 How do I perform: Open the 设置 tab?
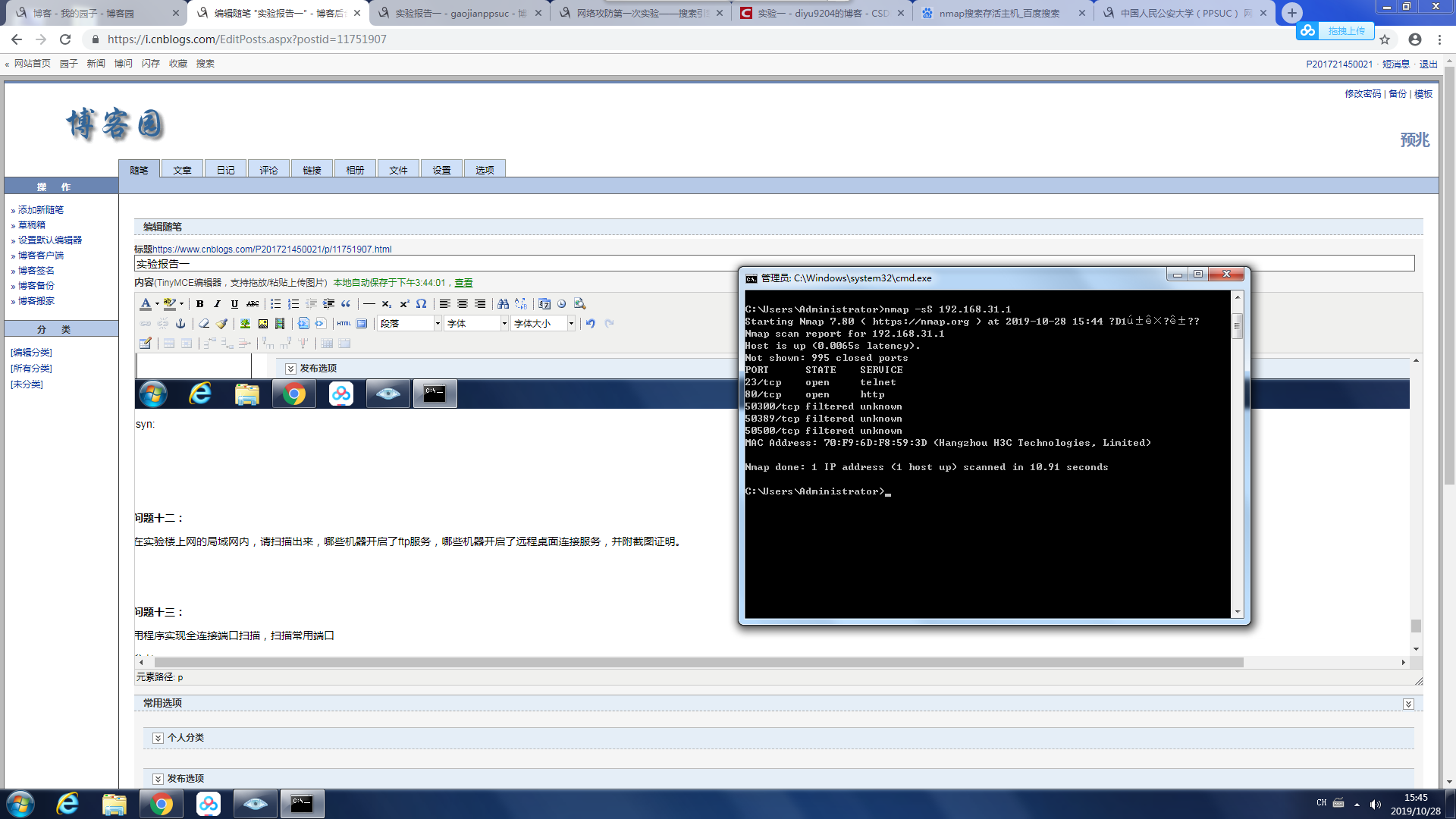[441, 170]
